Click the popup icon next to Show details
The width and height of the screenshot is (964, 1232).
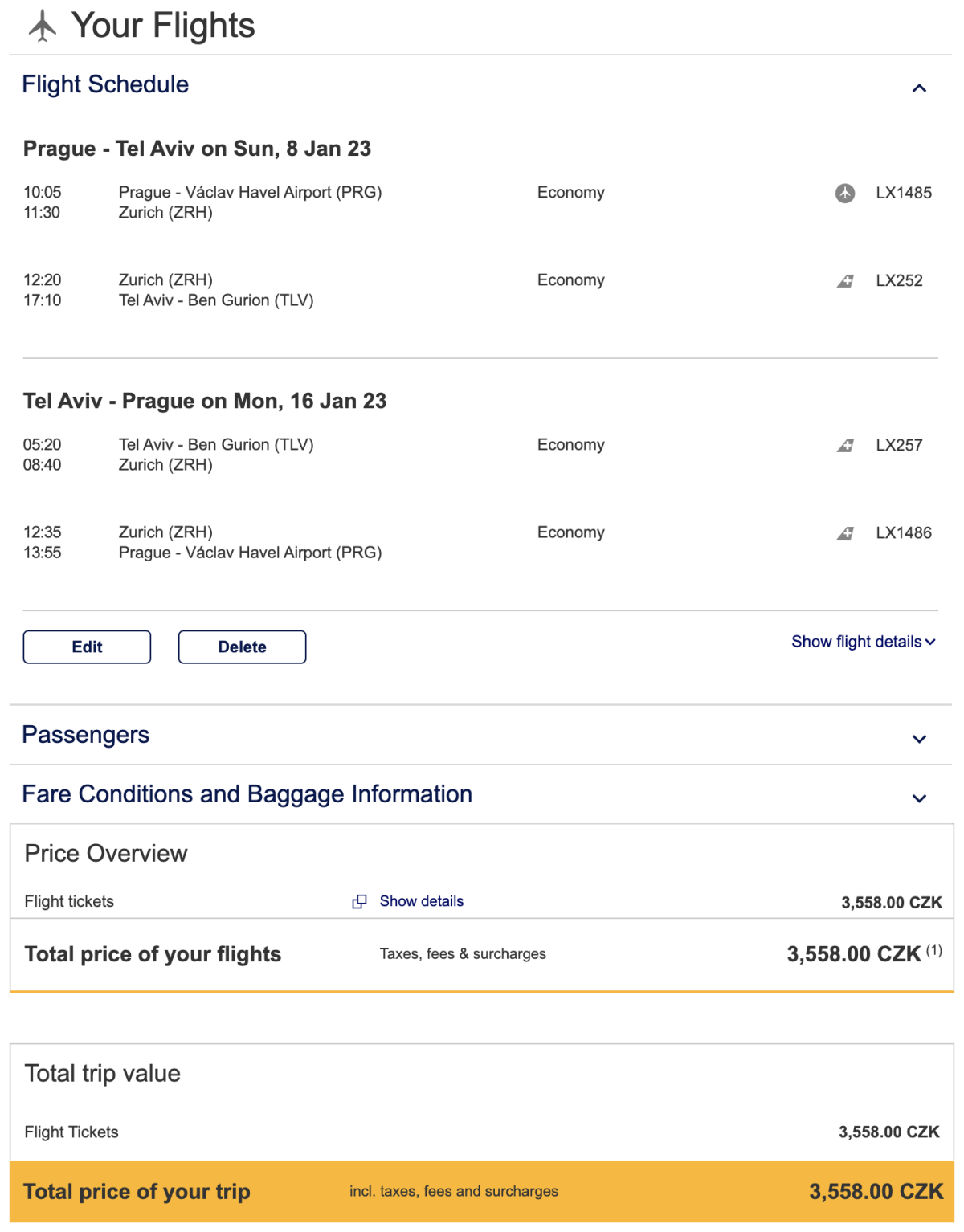pyautogui.click(x=359, y=902)
